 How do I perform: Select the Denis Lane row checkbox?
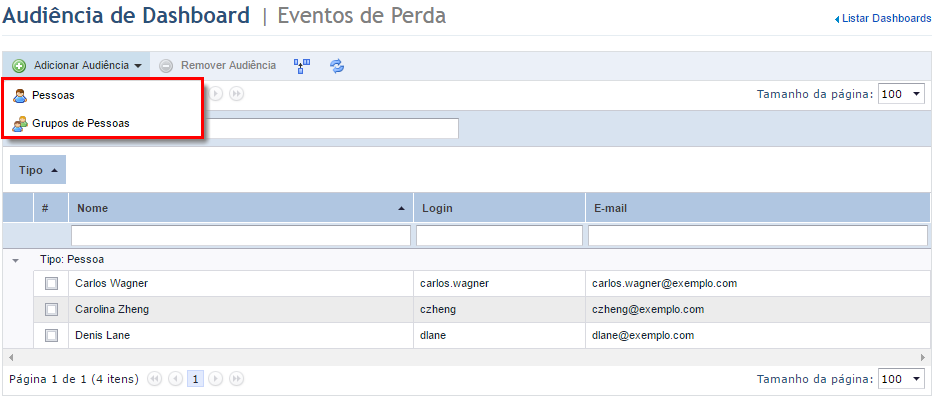[52, 336]
